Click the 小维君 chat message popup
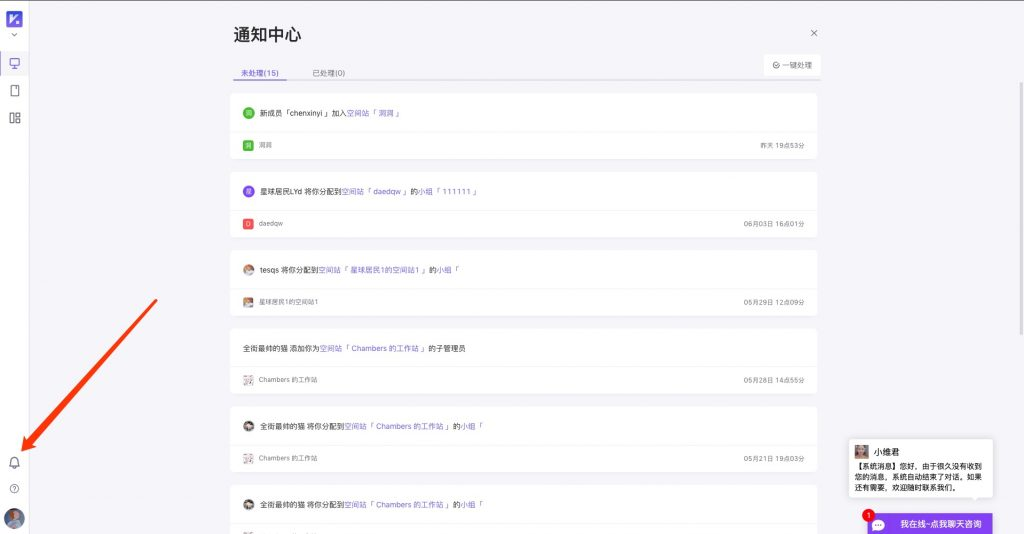Viewport: 1024px width, 534px height. click(x=920, y=470)
